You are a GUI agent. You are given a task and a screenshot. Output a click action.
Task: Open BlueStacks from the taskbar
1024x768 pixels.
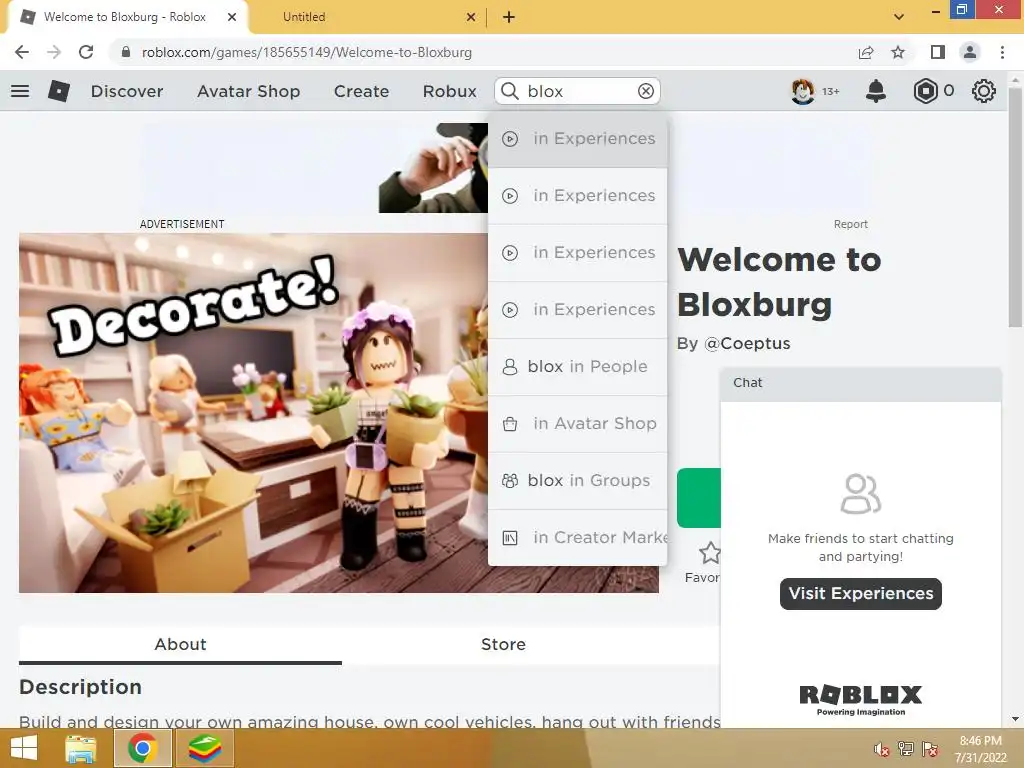[205, 748]
